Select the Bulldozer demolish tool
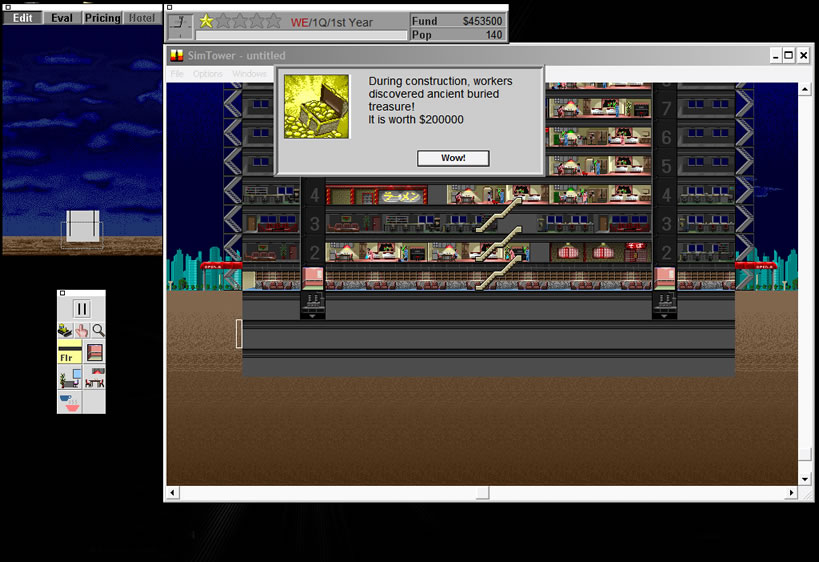This screenshot has height=562, width=819. click(x=66, y=330)
